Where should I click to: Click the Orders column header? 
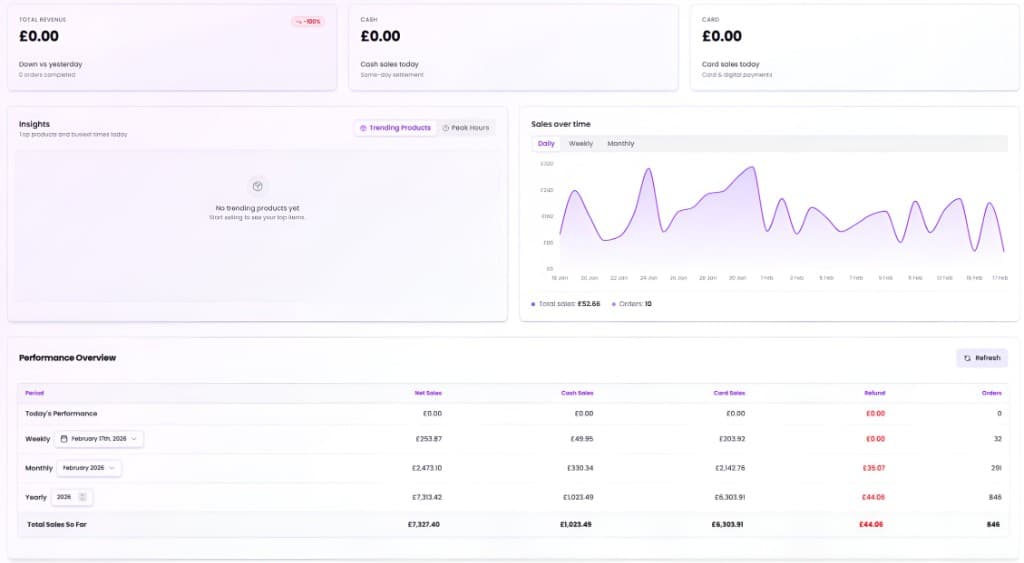pyautogui.click(x=991, y=393)
